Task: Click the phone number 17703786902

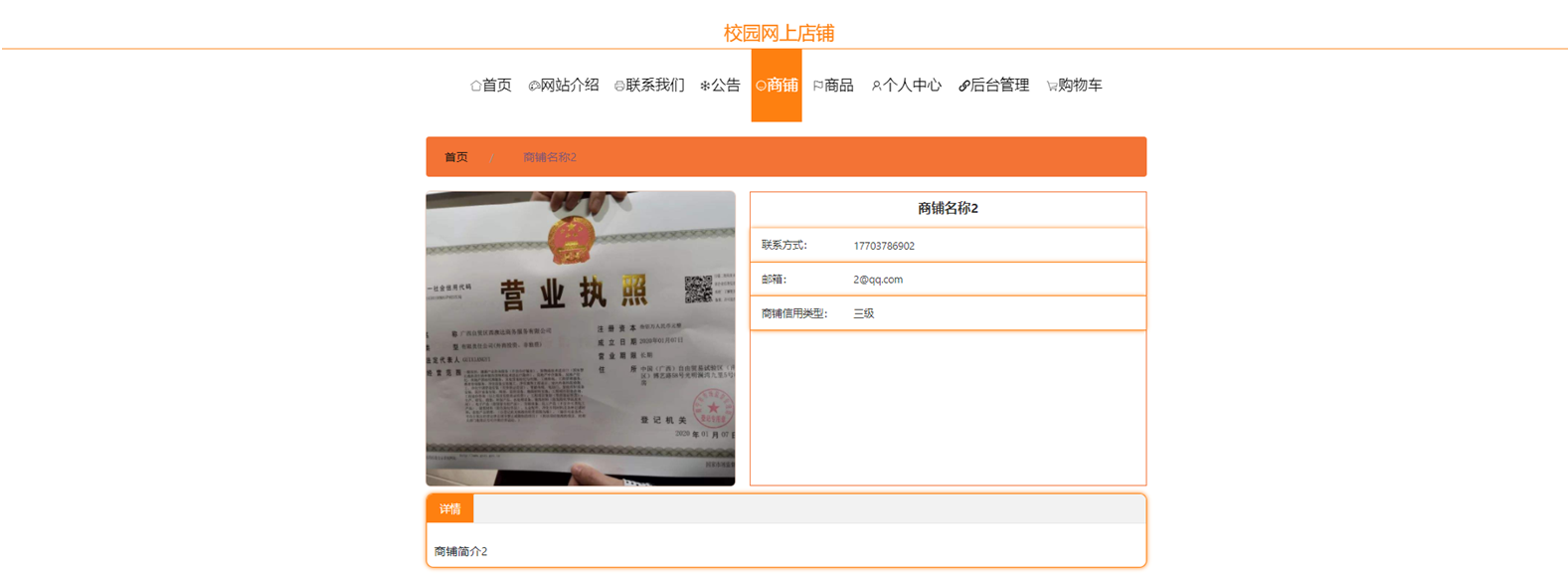Action: tap(884, 246)
